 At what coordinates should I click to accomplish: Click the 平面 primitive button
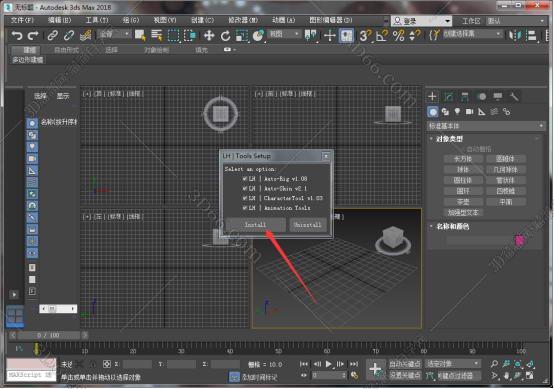[506, 202]
